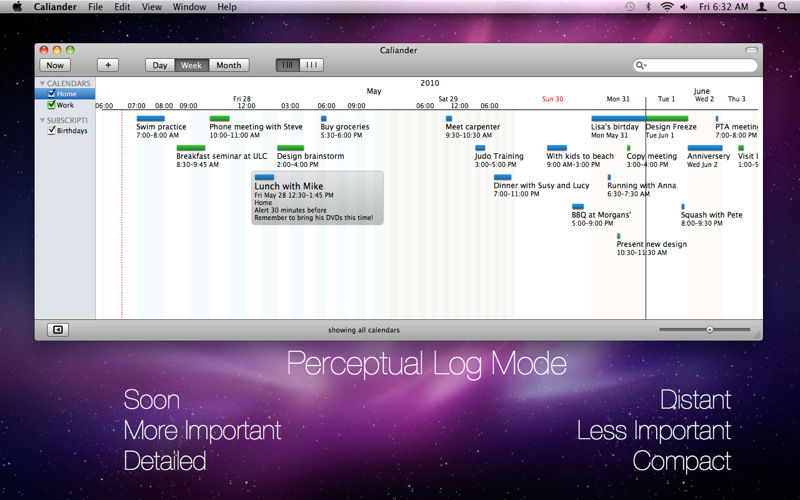The width and height of the screenshot is (800, 500).
Task: Toggle the Home calendar checkbox
Action: click(51, 93)
